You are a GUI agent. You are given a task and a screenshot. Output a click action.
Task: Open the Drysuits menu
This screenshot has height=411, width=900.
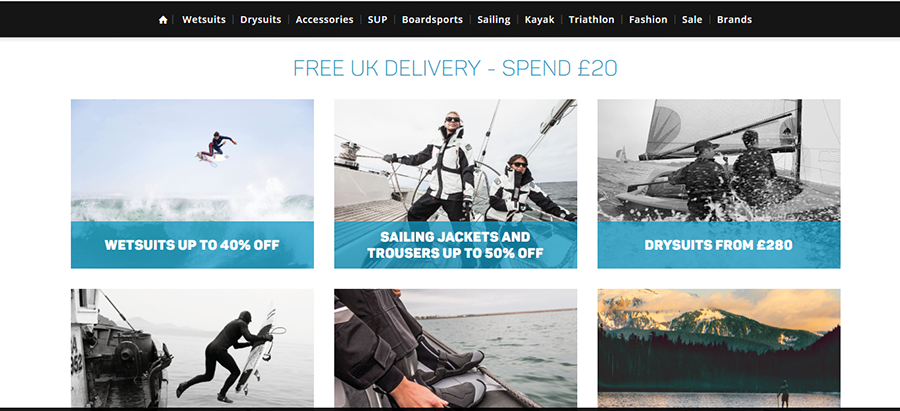coord(261,20)
